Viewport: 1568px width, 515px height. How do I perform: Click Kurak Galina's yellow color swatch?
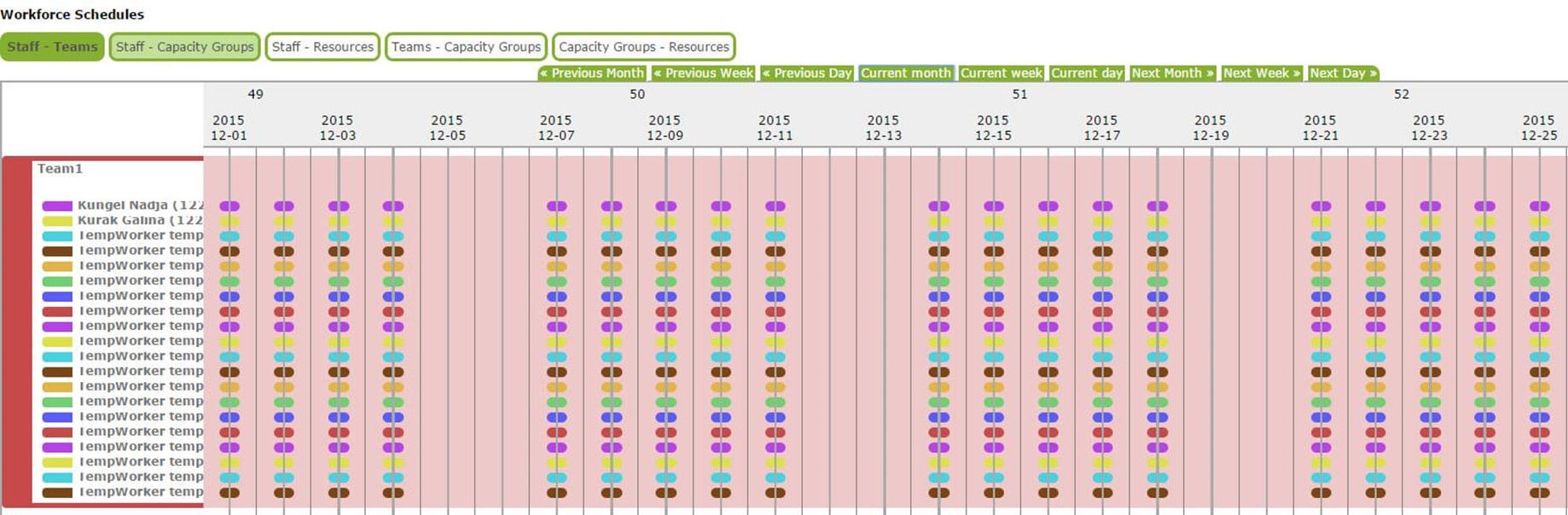click(x=57, y=222)
